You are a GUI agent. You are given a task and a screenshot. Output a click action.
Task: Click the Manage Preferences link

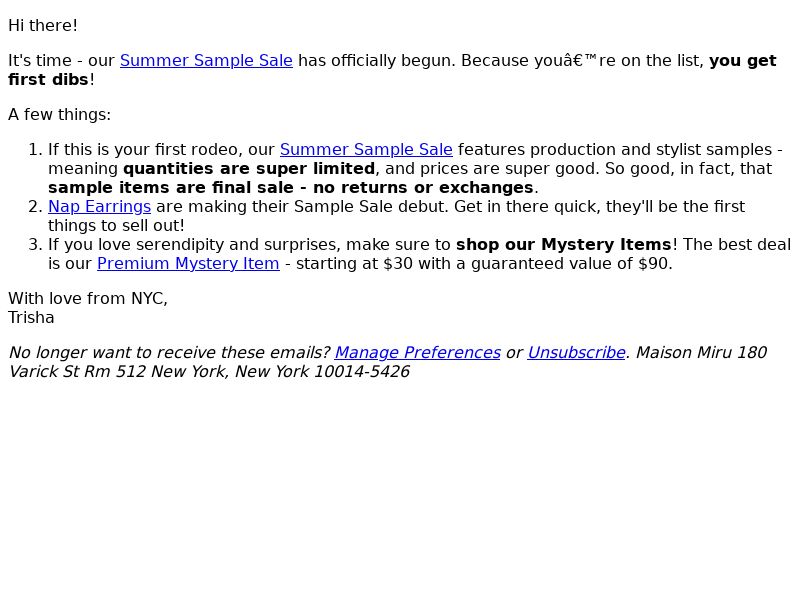tap(417, 353)
